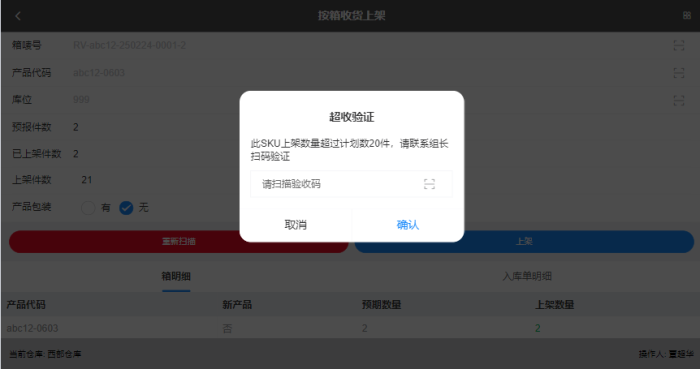Click 当前仓库: 西部仓库 status text

coord(46,354)
